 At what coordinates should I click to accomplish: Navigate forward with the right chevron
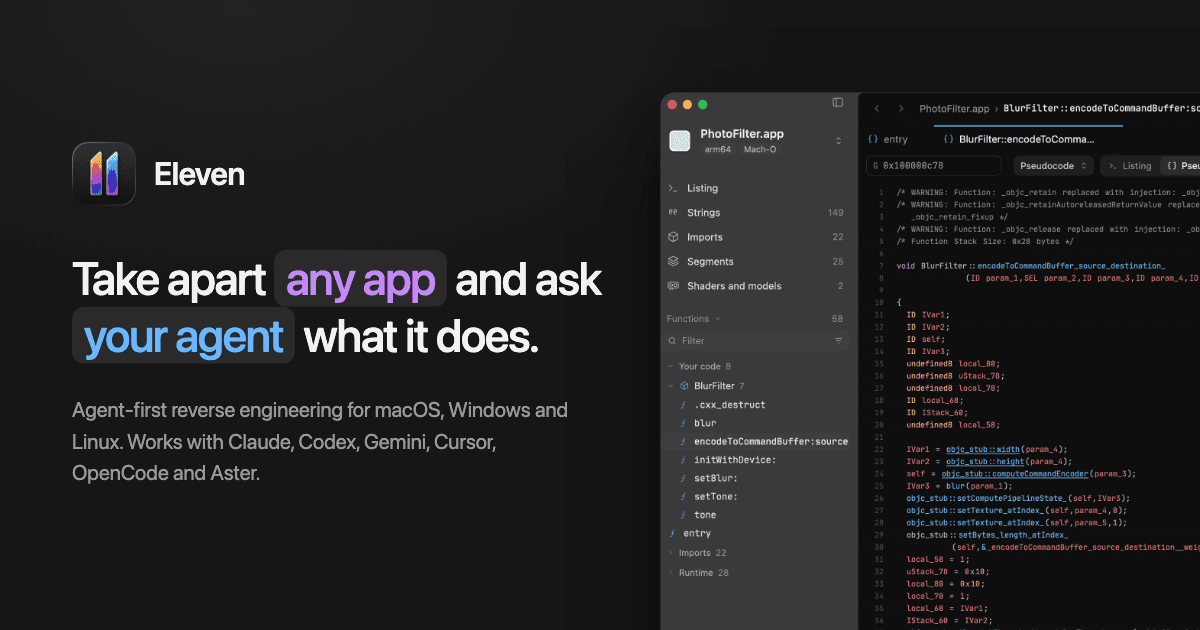[x=900, y=108]
